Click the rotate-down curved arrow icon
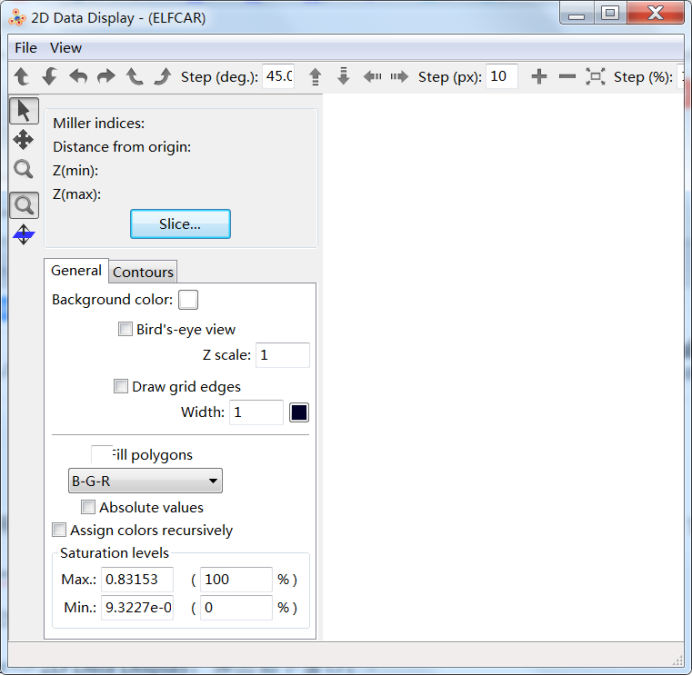Screen dimensions: 692x676 tap(49, 76)
